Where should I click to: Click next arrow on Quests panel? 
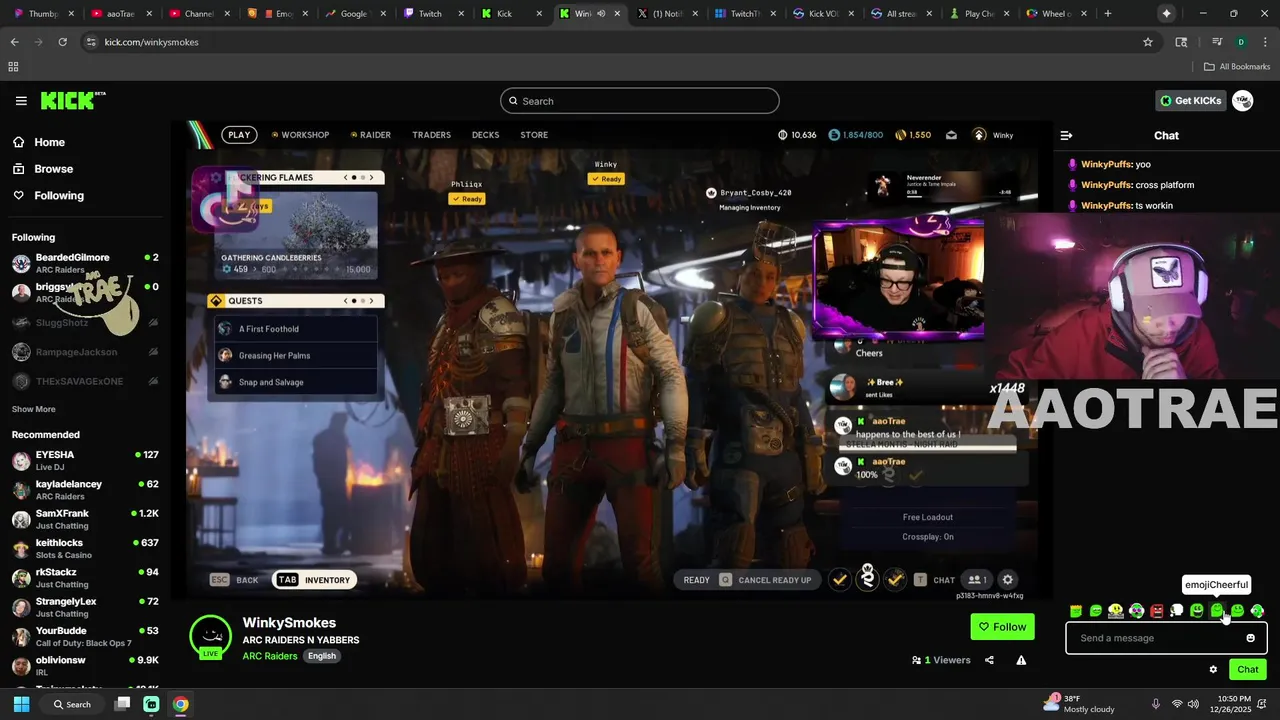tap(371, 301)
